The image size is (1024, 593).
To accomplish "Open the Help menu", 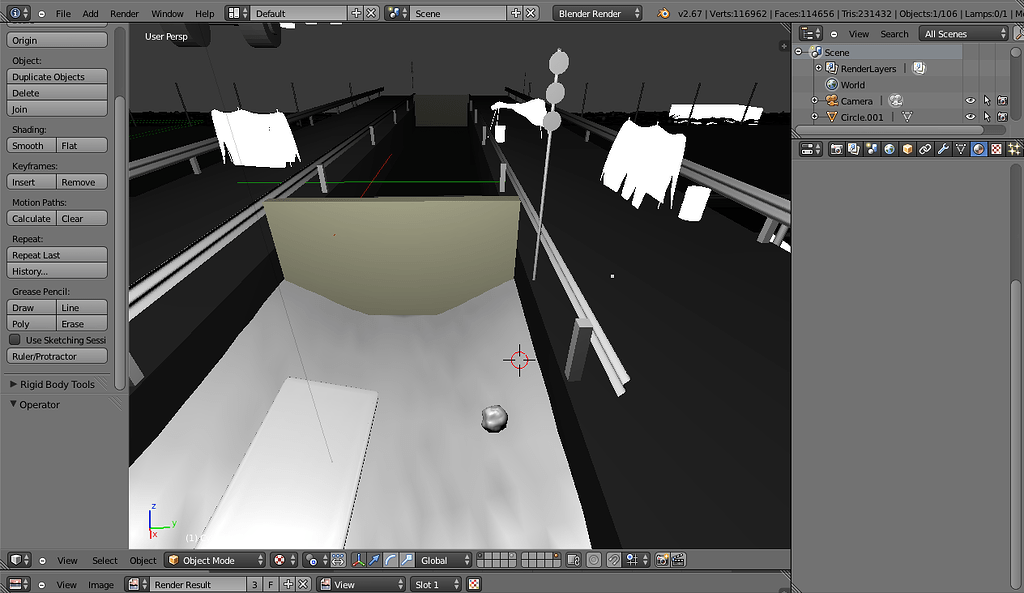I will pyautogui.click(x=204, y=13).
